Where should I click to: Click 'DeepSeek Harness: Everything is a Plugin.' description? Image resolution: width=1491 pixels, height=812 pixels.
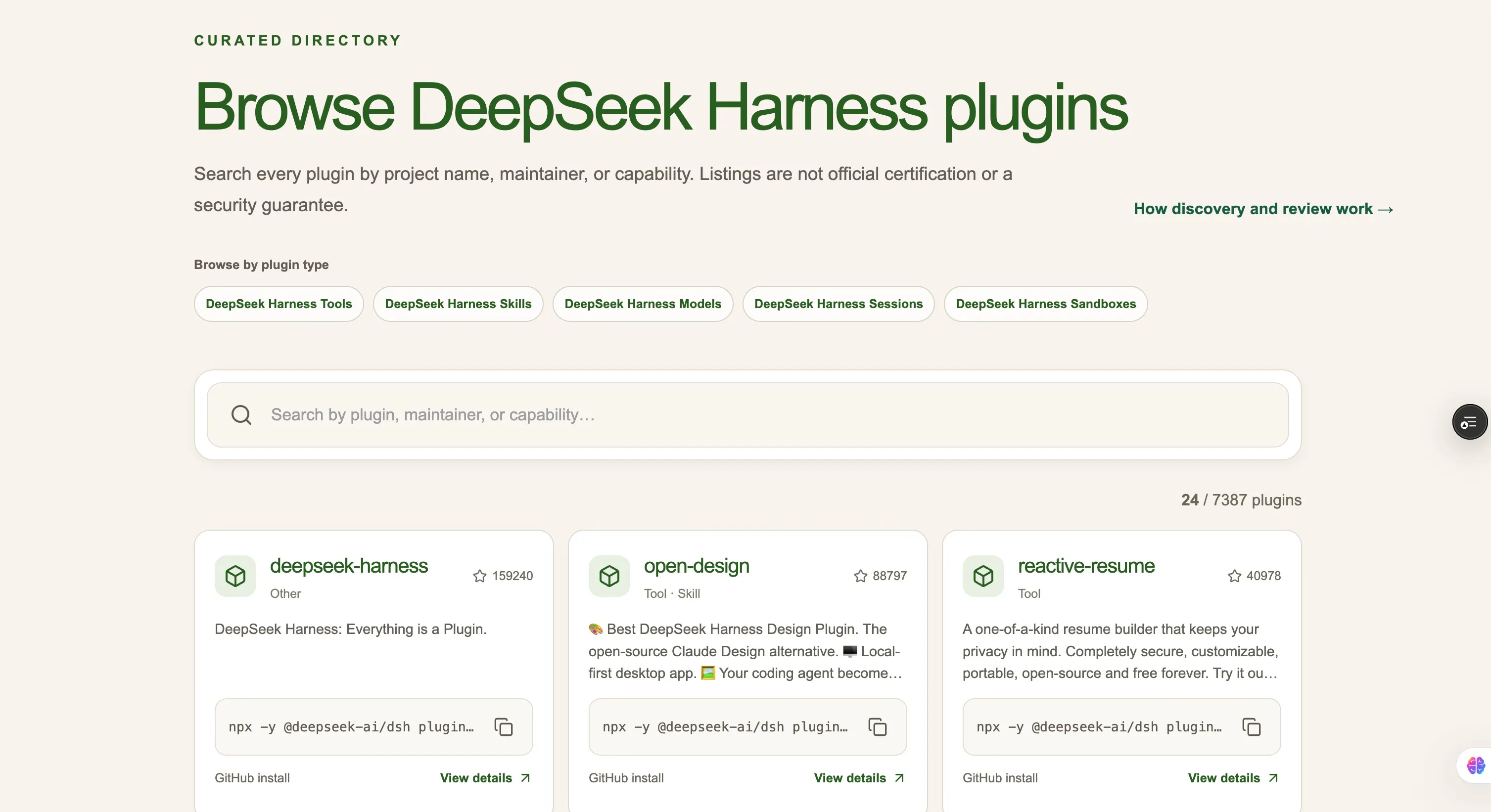click(x=351, y=629)
